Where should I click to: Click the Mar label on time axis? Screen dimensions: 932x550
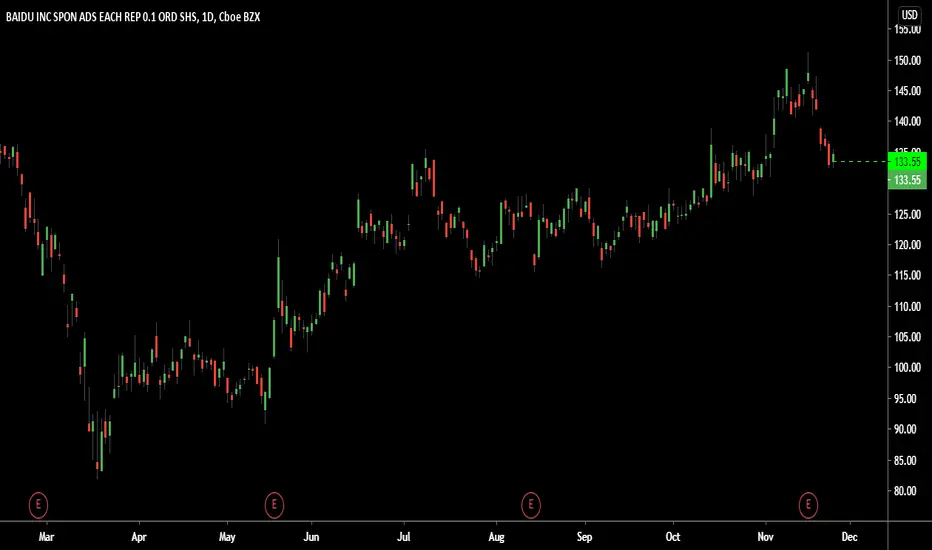pos(46,537)
